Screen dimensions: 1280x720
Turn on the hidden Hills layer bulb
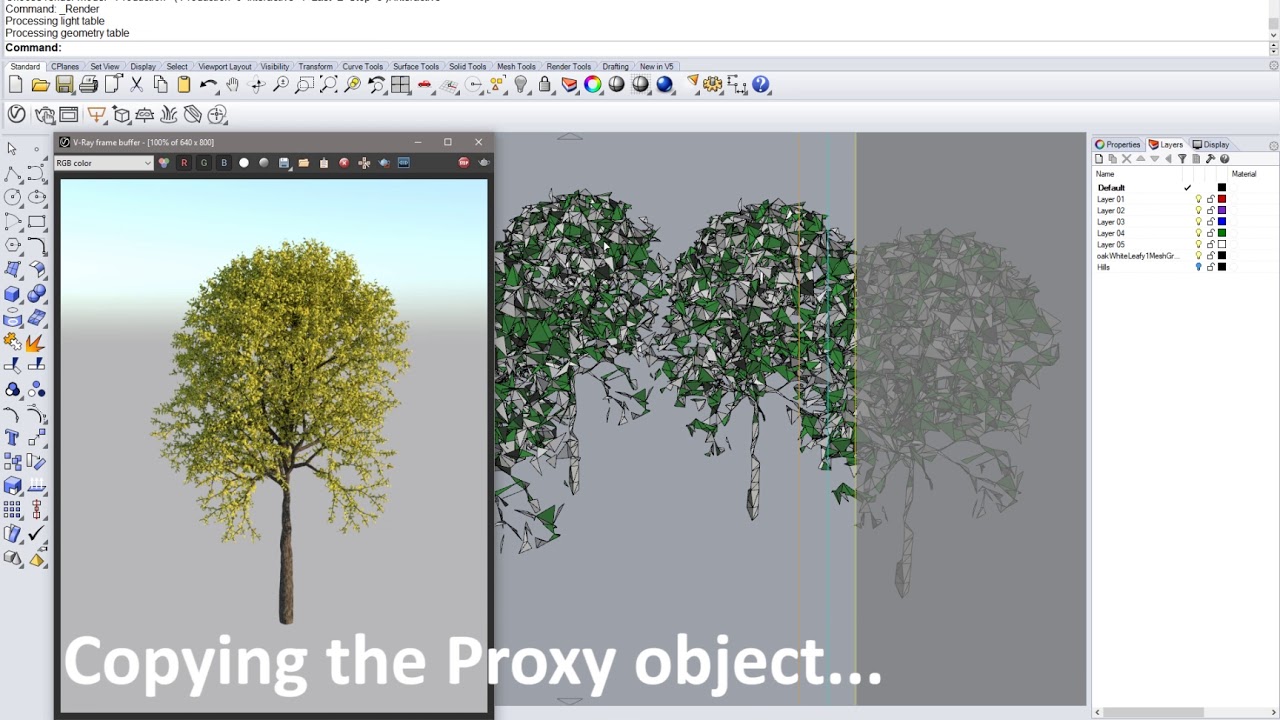tap(1198, 267)
